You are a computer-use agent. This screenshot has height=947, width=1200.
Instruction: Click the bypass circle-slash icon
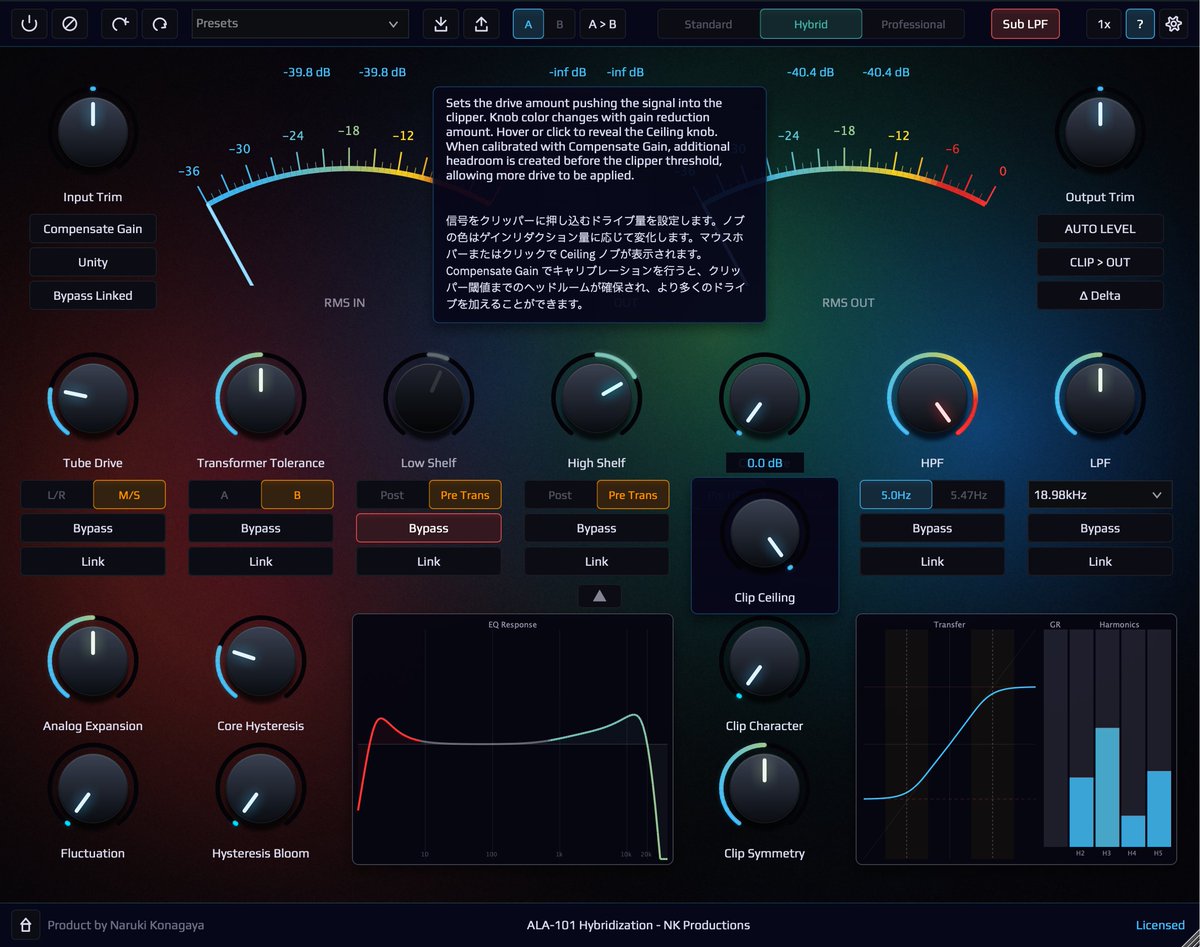point(70,24)
